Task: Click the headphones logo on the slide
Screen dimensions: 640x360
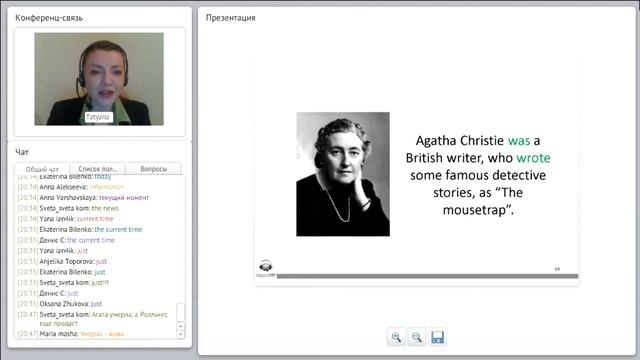Action: 266,267
